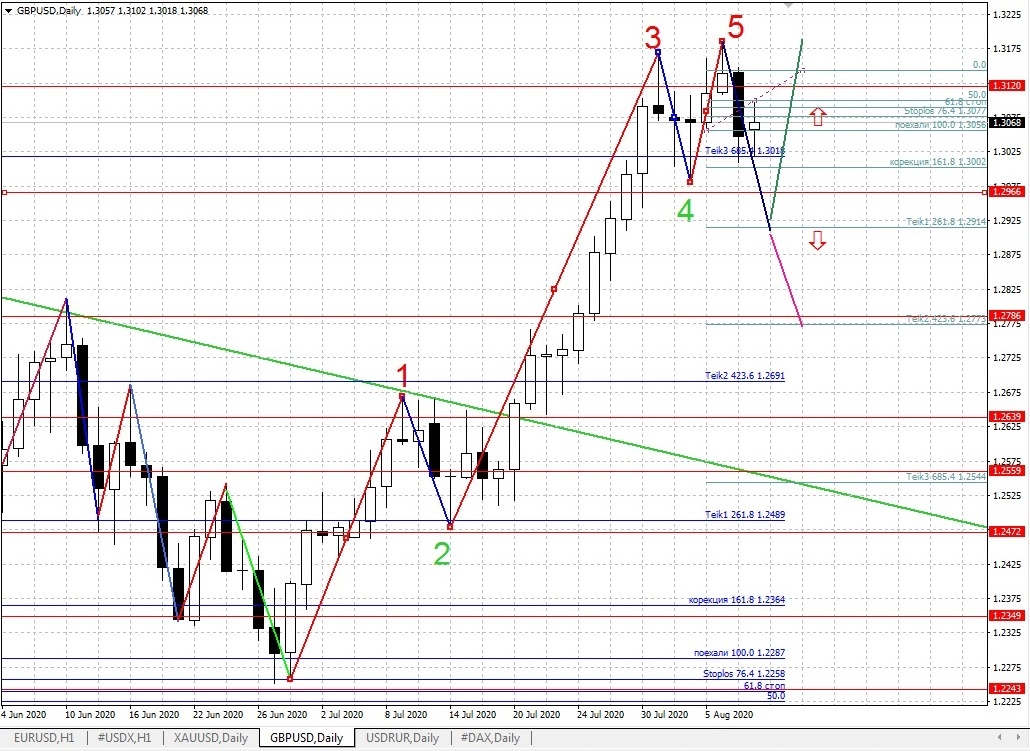Select the red up-arrow object on the chart

(x=817, y=117)
